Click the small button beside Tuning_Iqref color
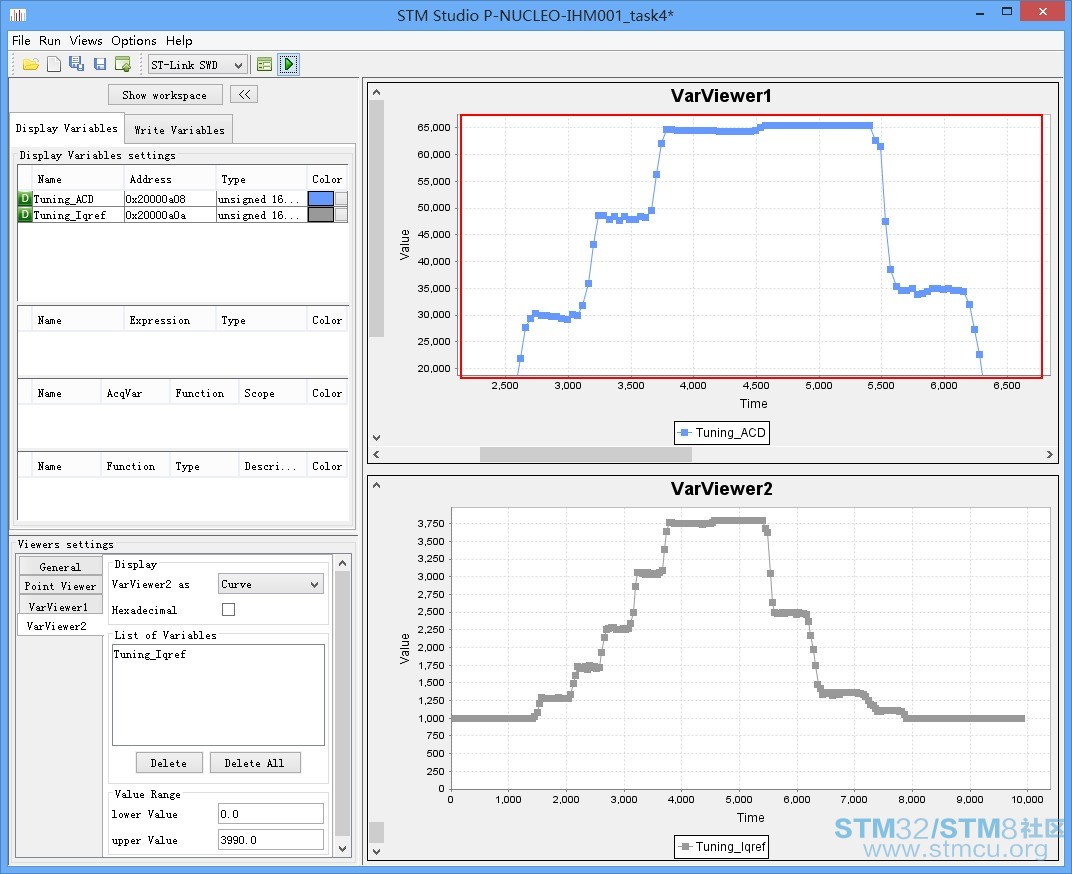This screenshot has height=874, width=1072. pos(341,215)
